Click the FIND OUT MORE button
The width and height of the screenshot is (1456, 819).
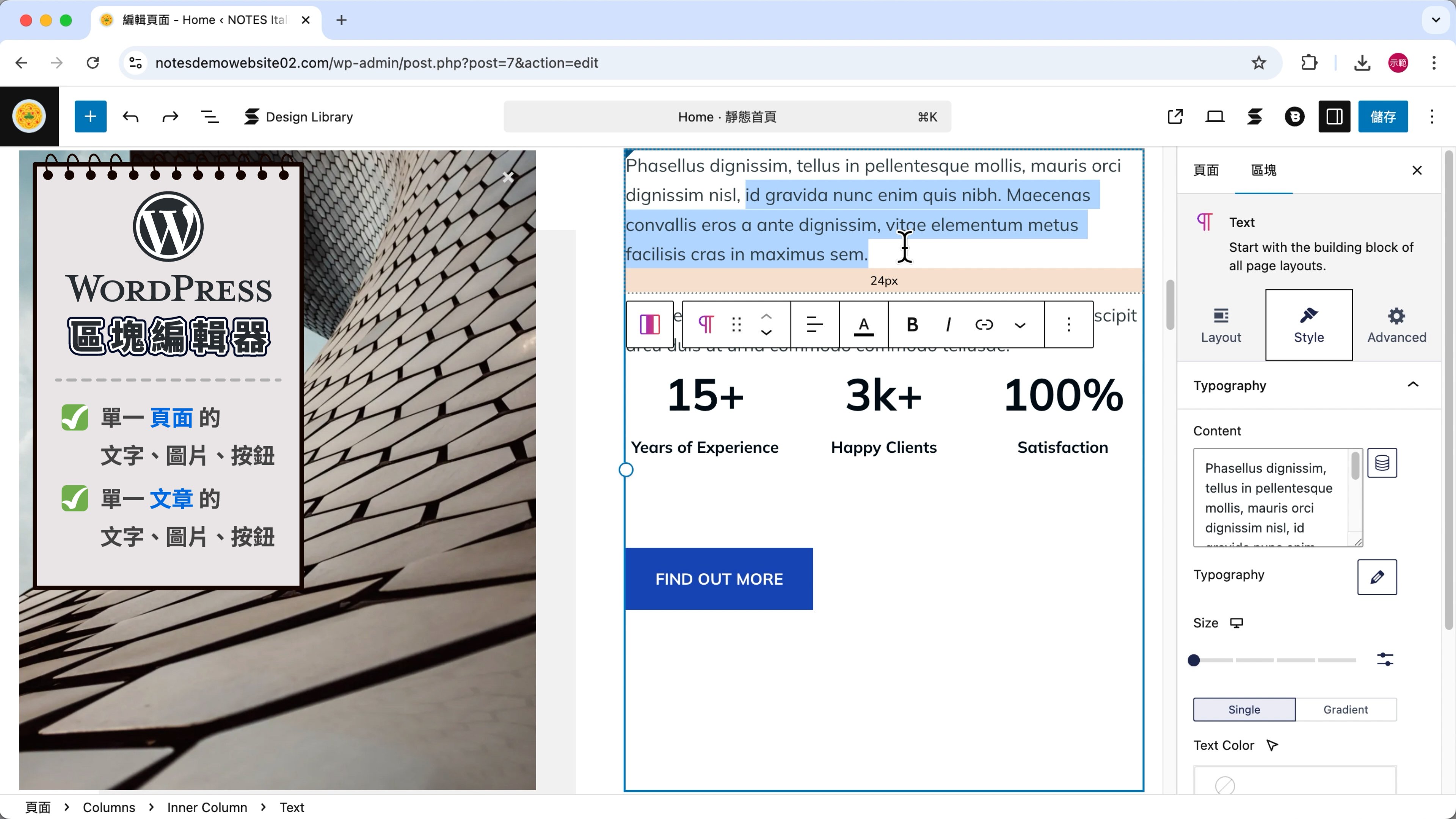pyautogui.click(x=719, y=579)
